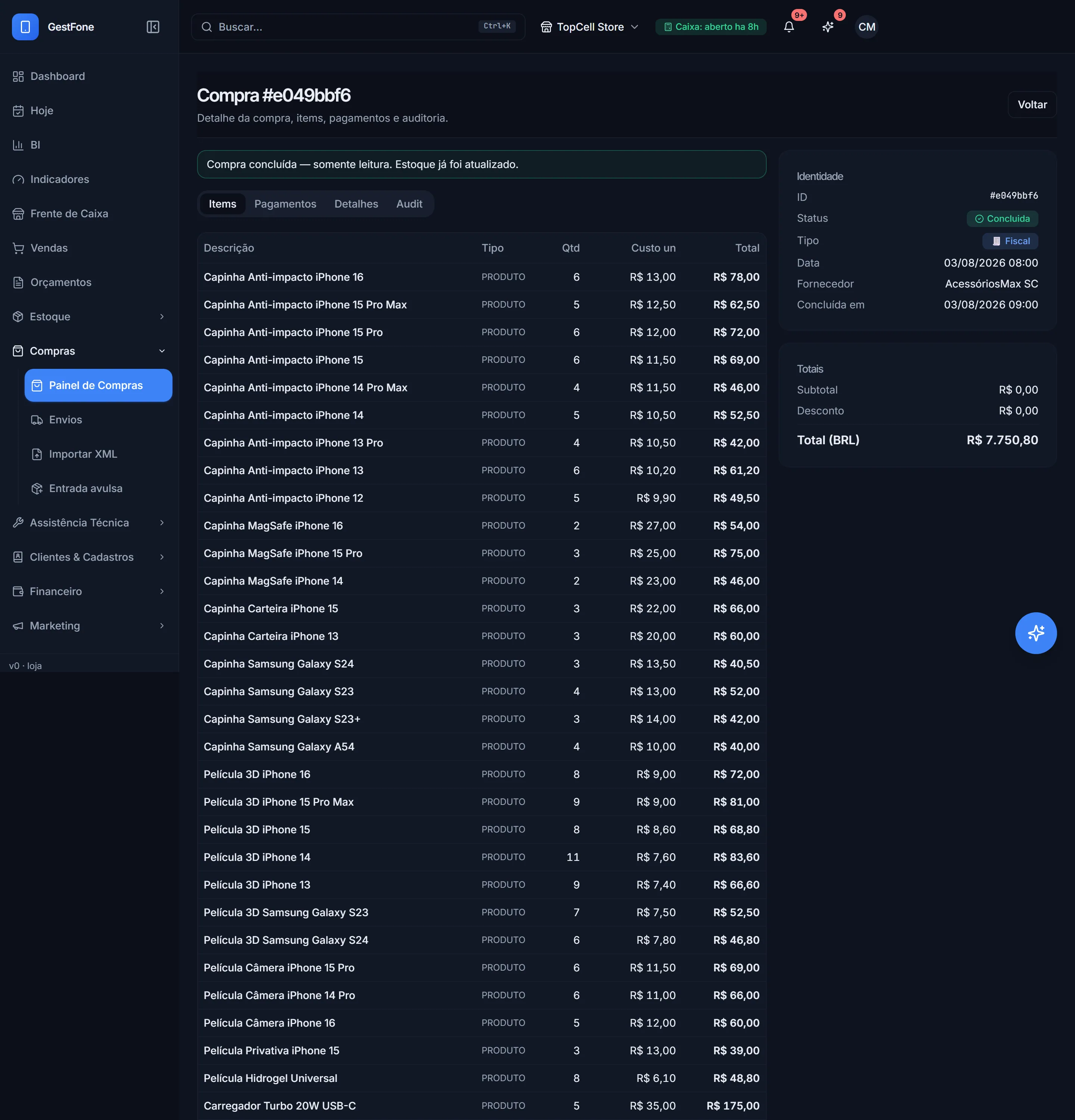Expand the Clientes & Cadastros chevron
The image size is (1075, 1120).
pos(162,557)
